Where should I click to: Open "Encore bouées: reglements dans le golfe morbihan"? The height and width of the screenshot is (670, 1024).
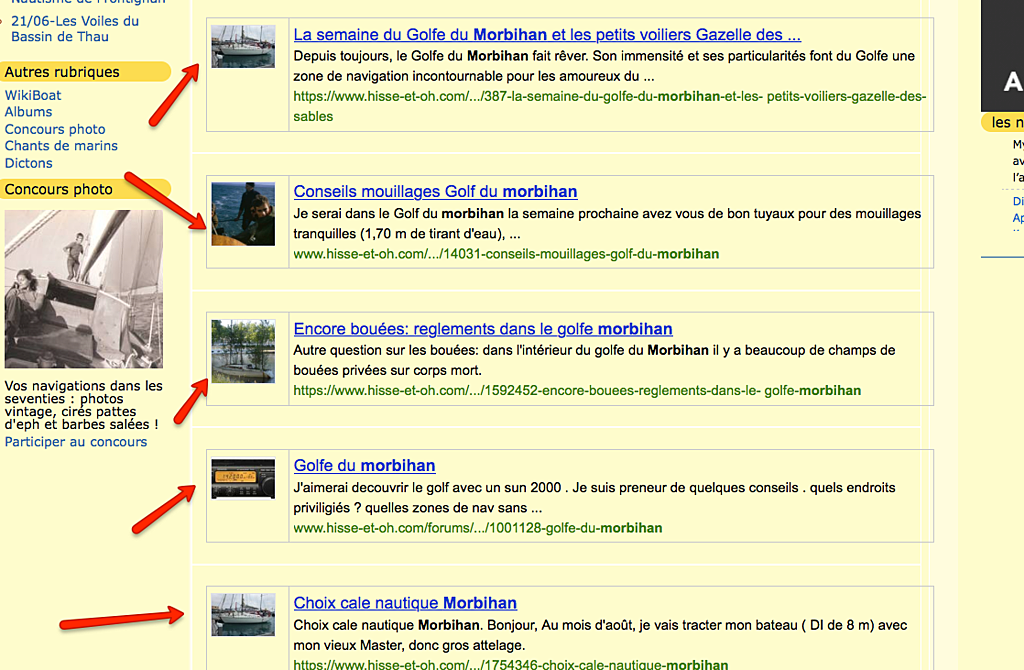click(x=483, y=328)
